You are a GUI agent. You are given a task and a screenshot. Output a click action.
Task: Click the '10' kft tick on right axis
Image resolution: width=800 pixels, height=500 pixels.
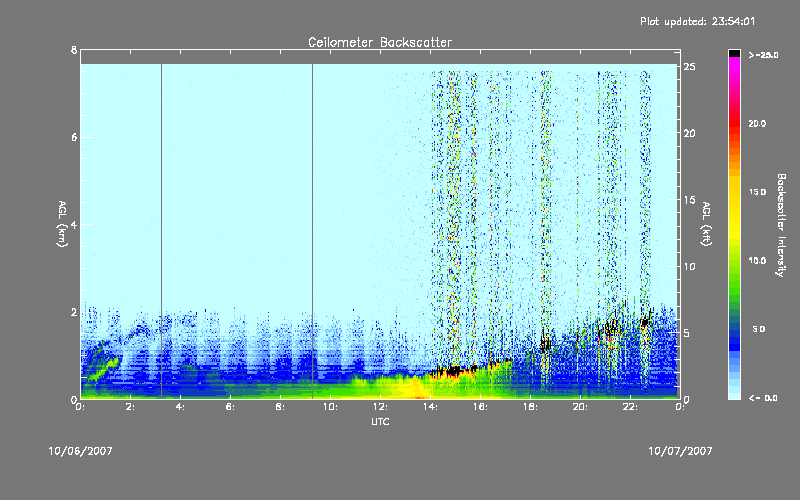[690, 266]
